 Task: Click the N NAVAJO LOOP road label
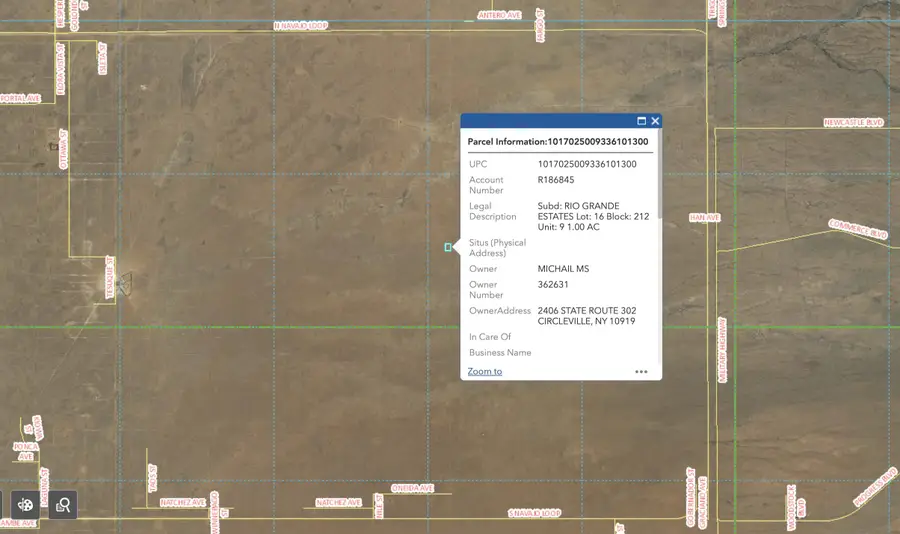301,26
